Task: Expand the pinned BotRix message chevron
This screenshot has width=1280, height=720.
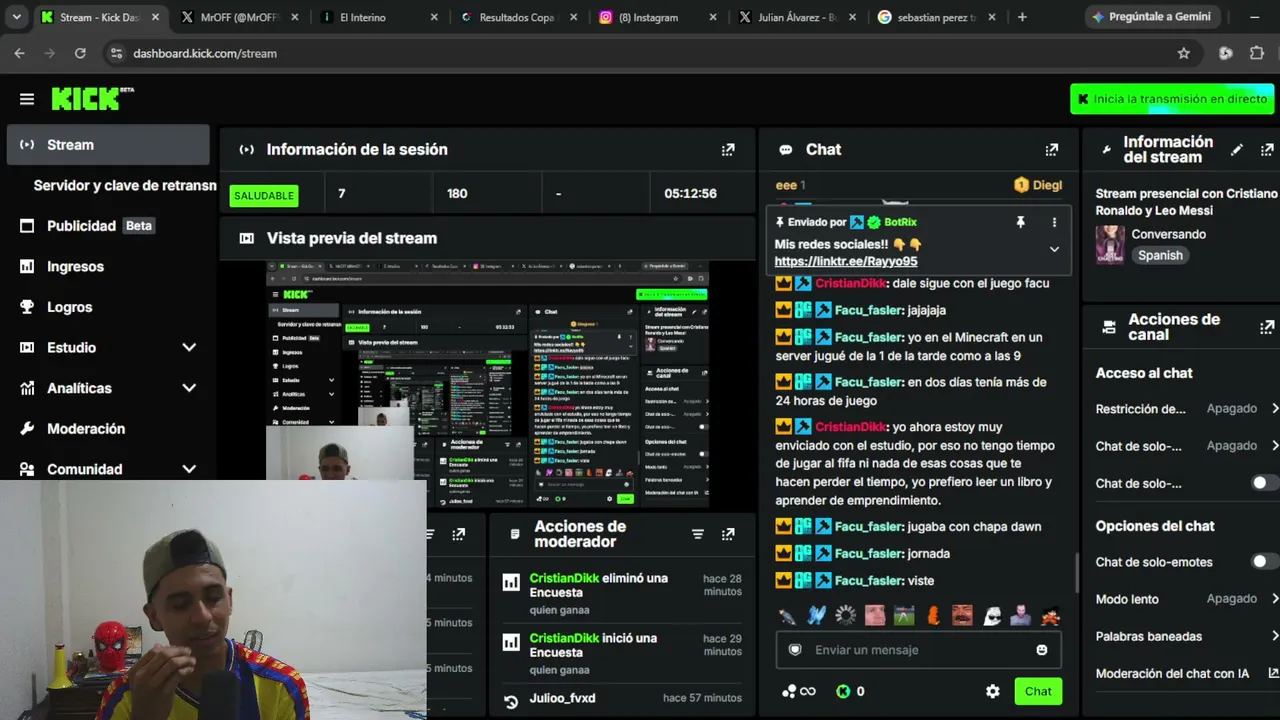Action: click(1053, 249)
